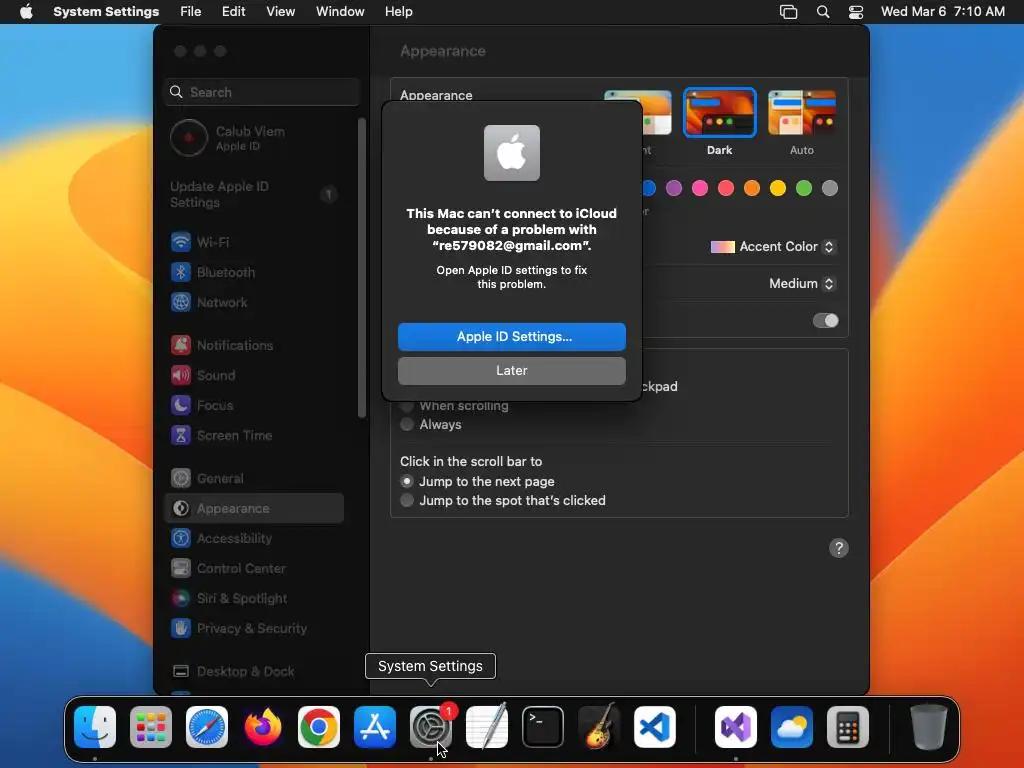The image size is (1024, 768).
Task: Open GarageBand from the Dock
Action: tap(599, 727)
